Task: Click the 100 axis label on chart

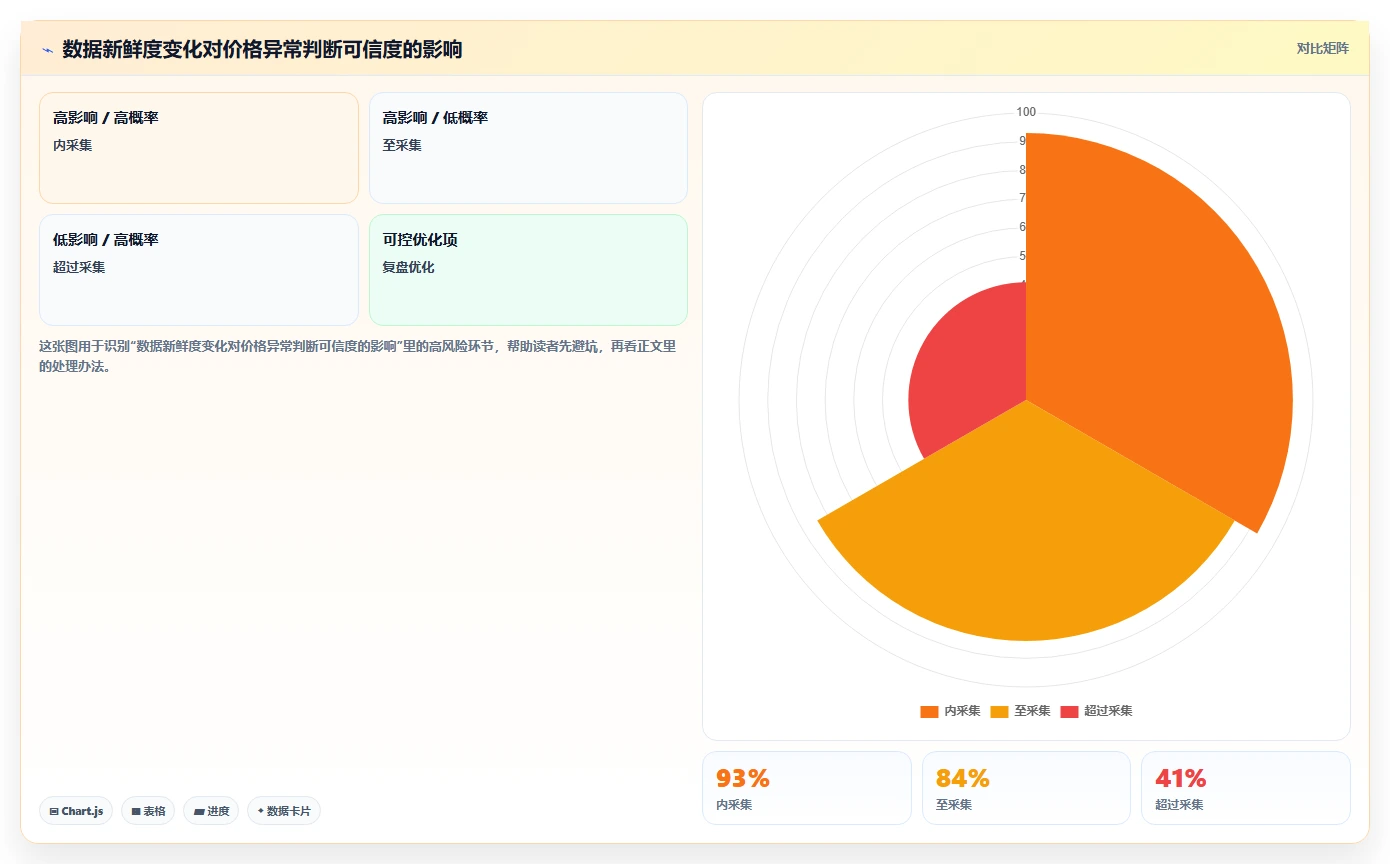Action: click(x=1026, y=112)
